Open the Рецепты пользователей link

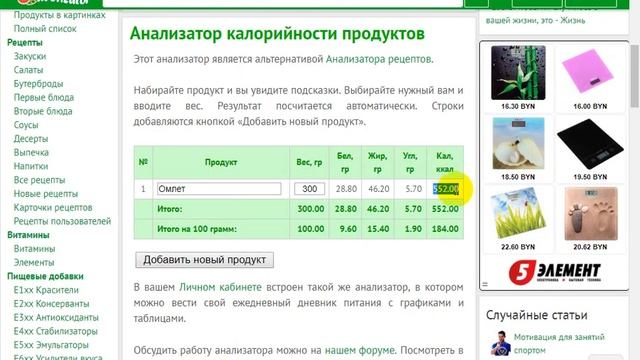(x=62, y=221)
